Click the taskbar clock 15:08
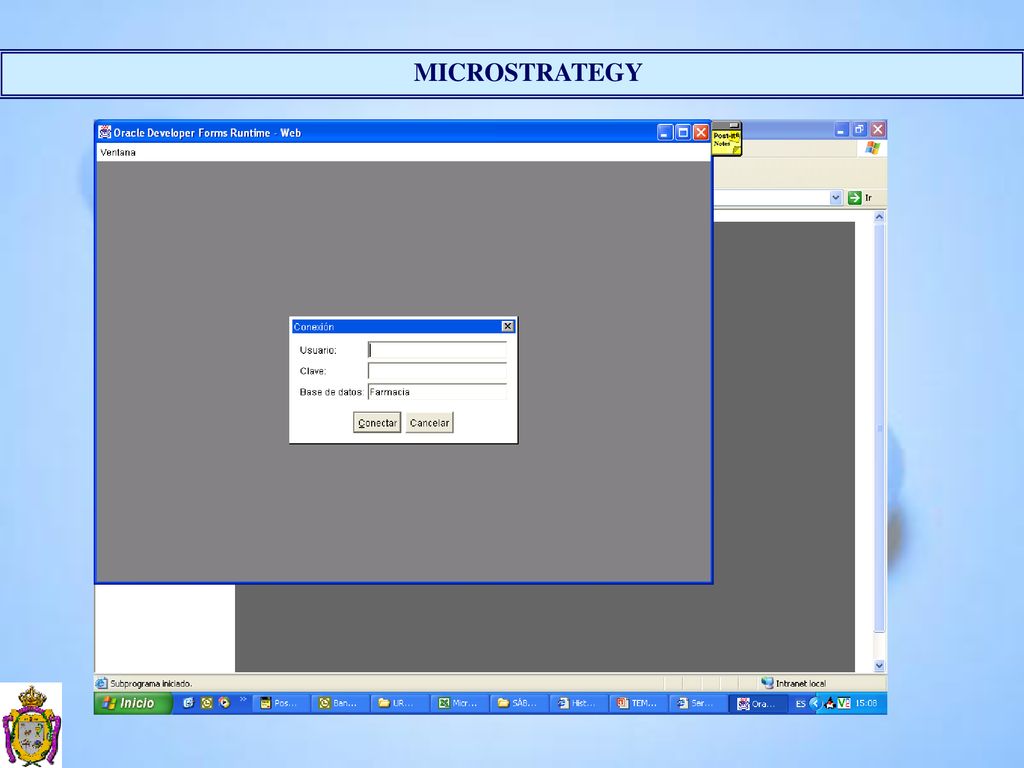 point(866,703)
